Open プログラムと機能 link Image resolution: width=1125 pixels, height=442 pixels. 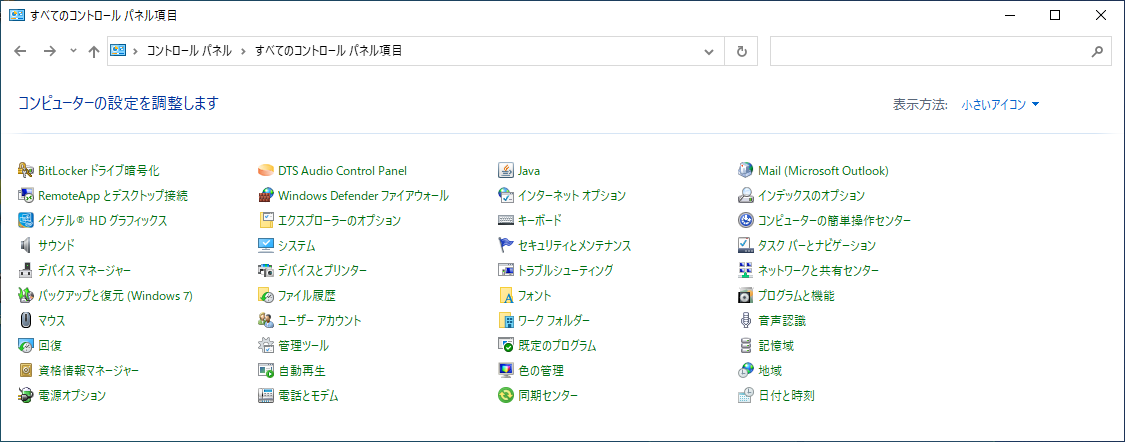point(796,295)
